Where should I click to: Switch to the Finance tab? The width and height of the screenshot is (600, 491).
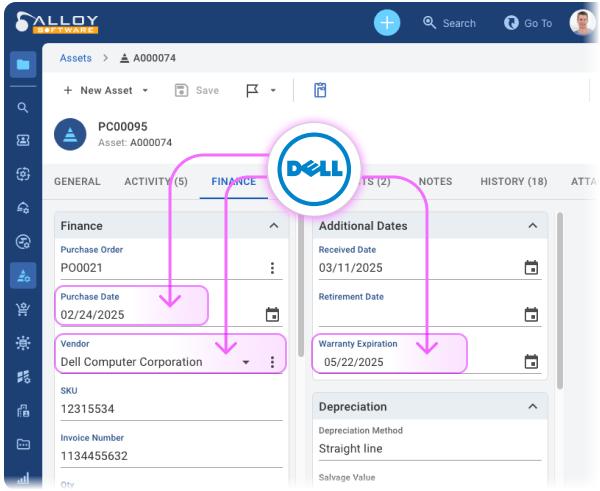(234, 181)
